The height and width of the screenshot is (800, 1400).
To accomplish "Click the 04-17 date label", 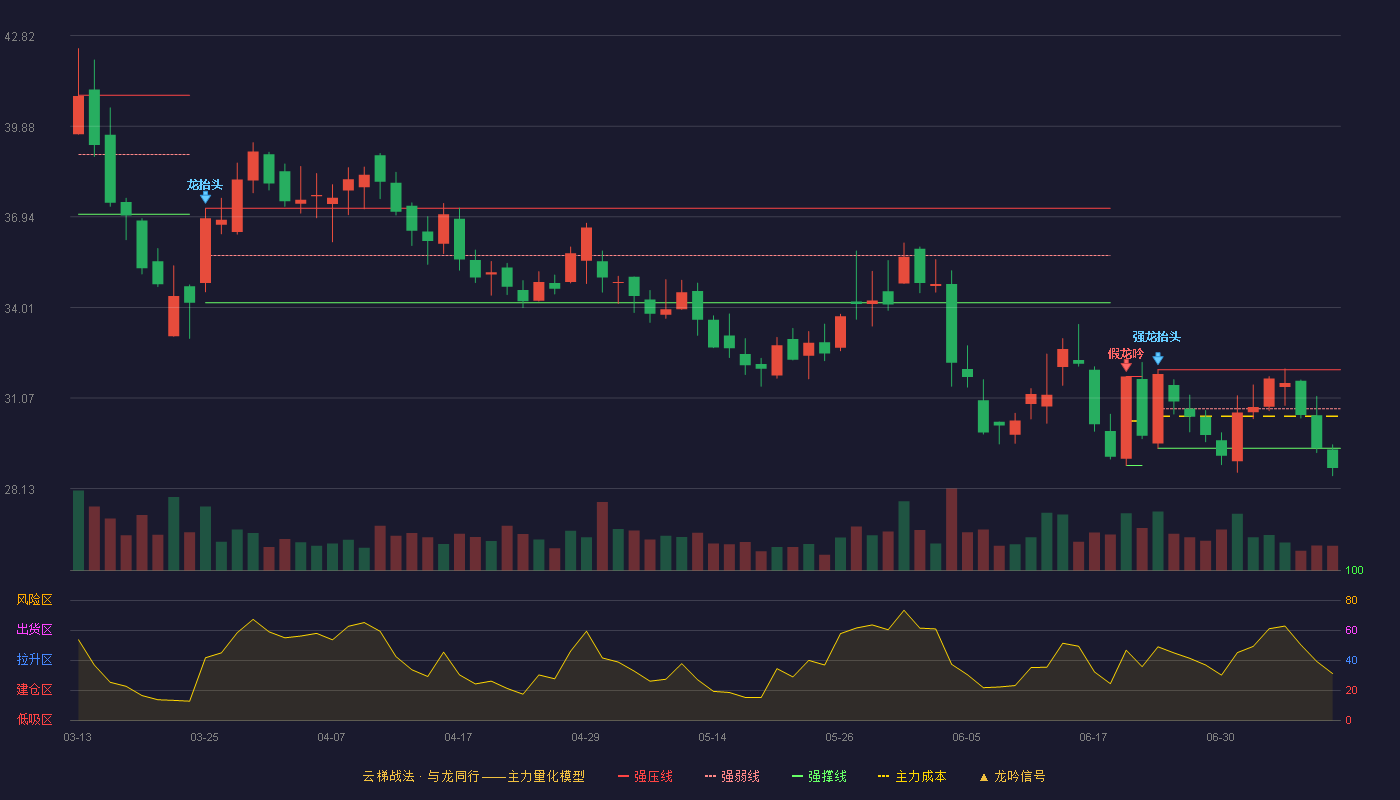I will 459,737.
